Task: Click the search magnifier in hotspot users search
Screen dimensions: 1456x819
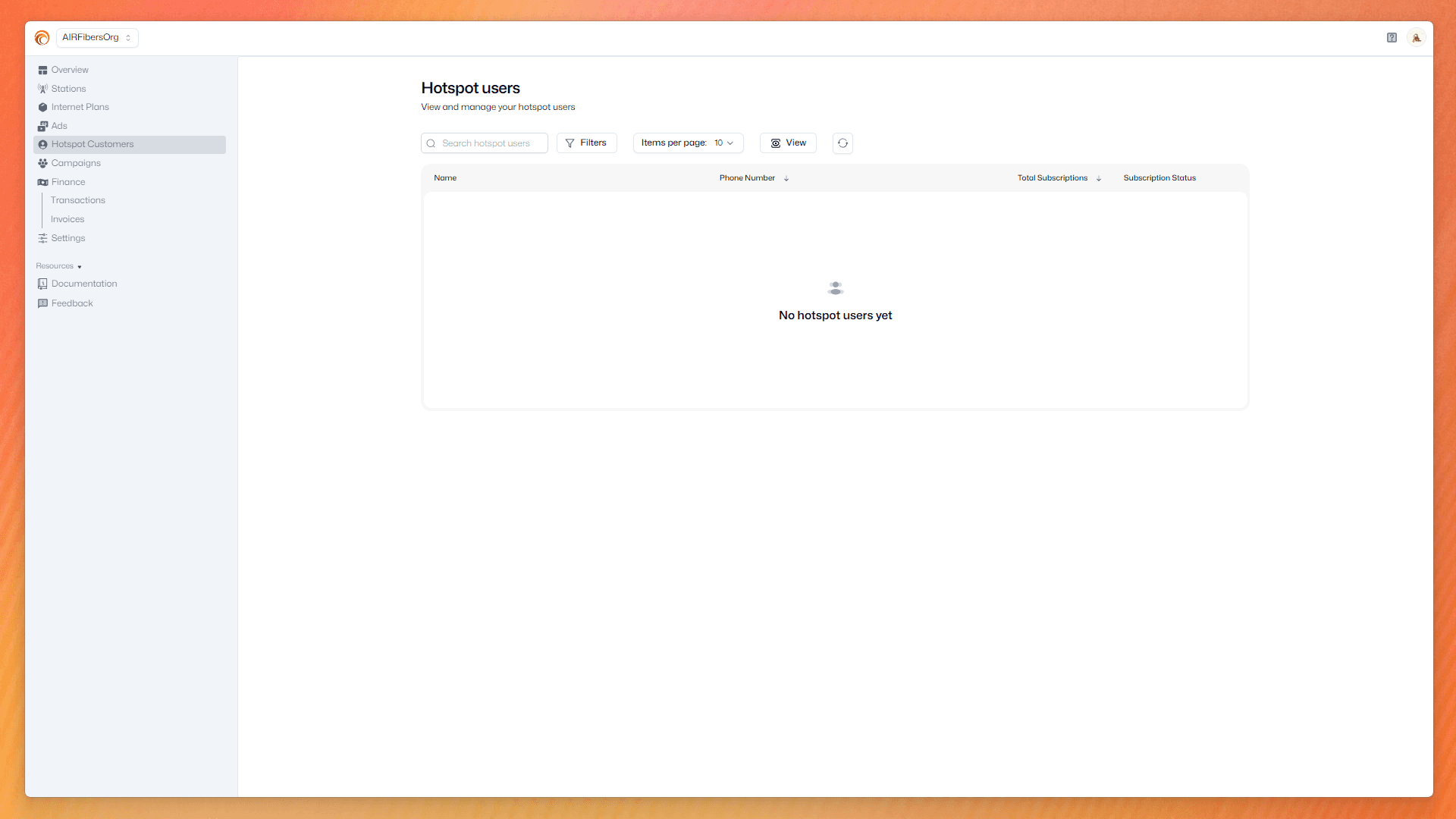Action: 431,143
